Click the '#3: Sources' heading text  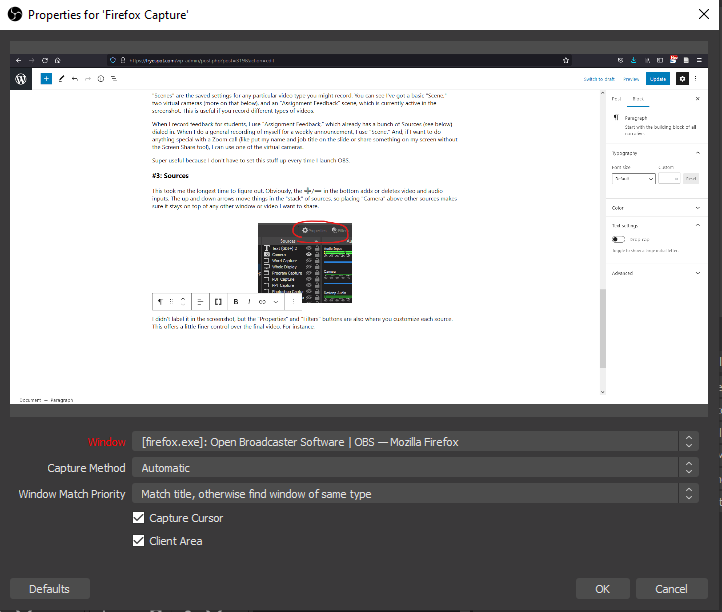(x=170, y=176)
